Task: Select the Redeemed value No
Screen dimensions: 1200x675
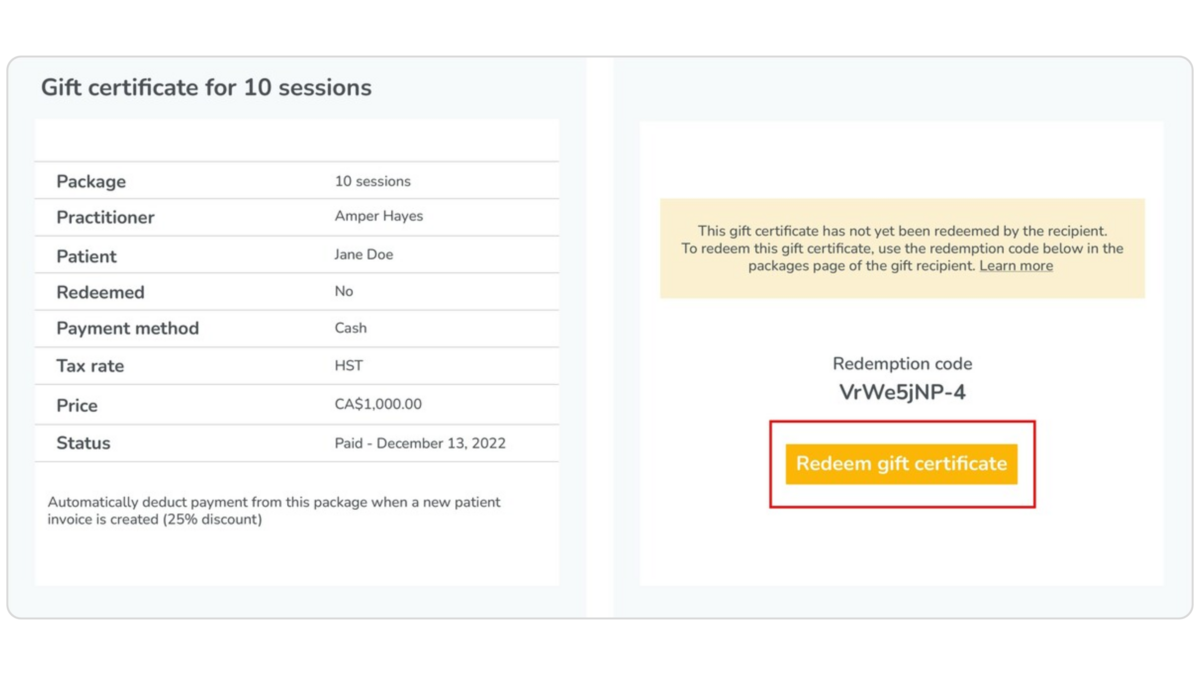Action: 344,292
